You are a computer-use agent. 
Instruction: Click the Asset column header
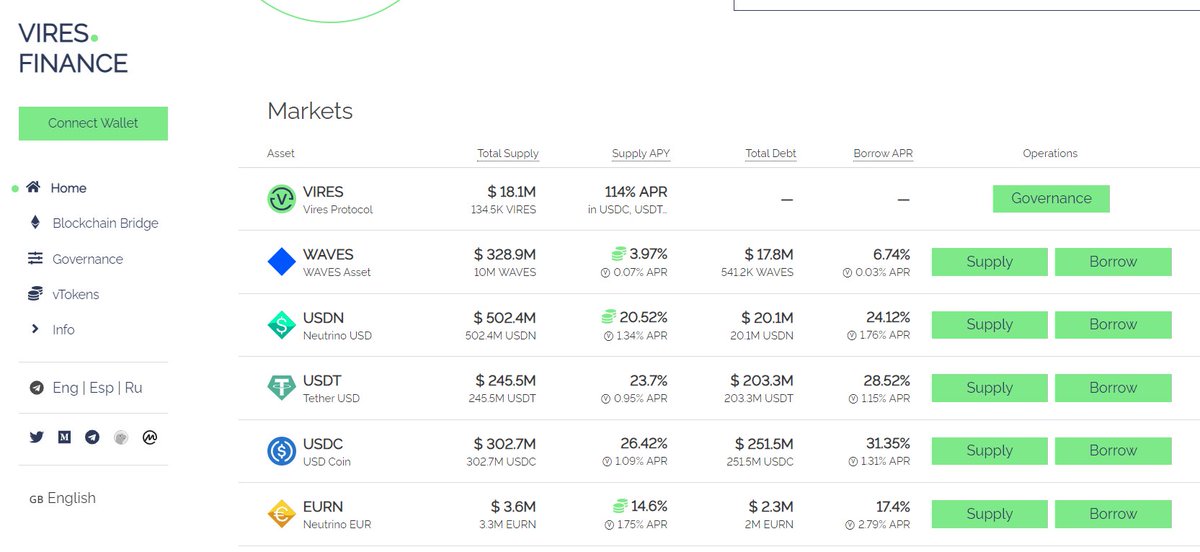[x=281, y=154]
